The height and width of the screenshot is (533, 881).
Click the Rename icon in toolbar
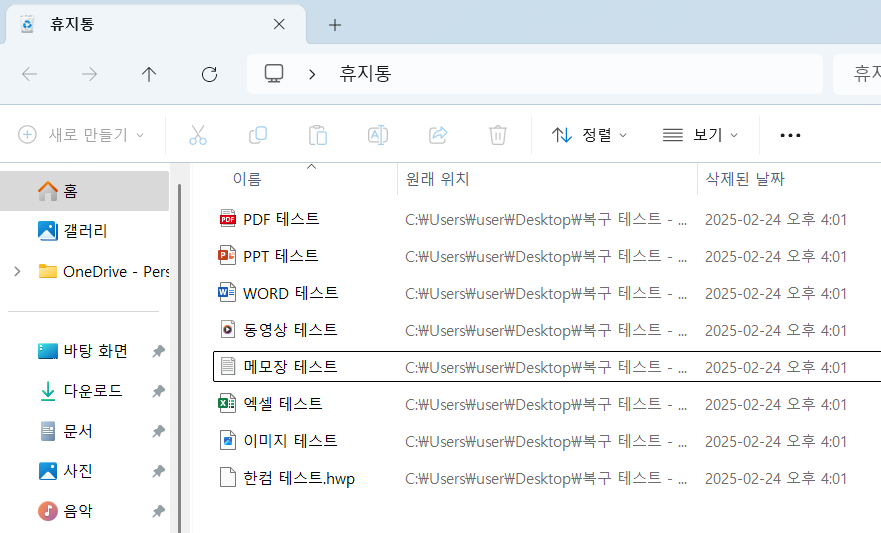point(378,135)
